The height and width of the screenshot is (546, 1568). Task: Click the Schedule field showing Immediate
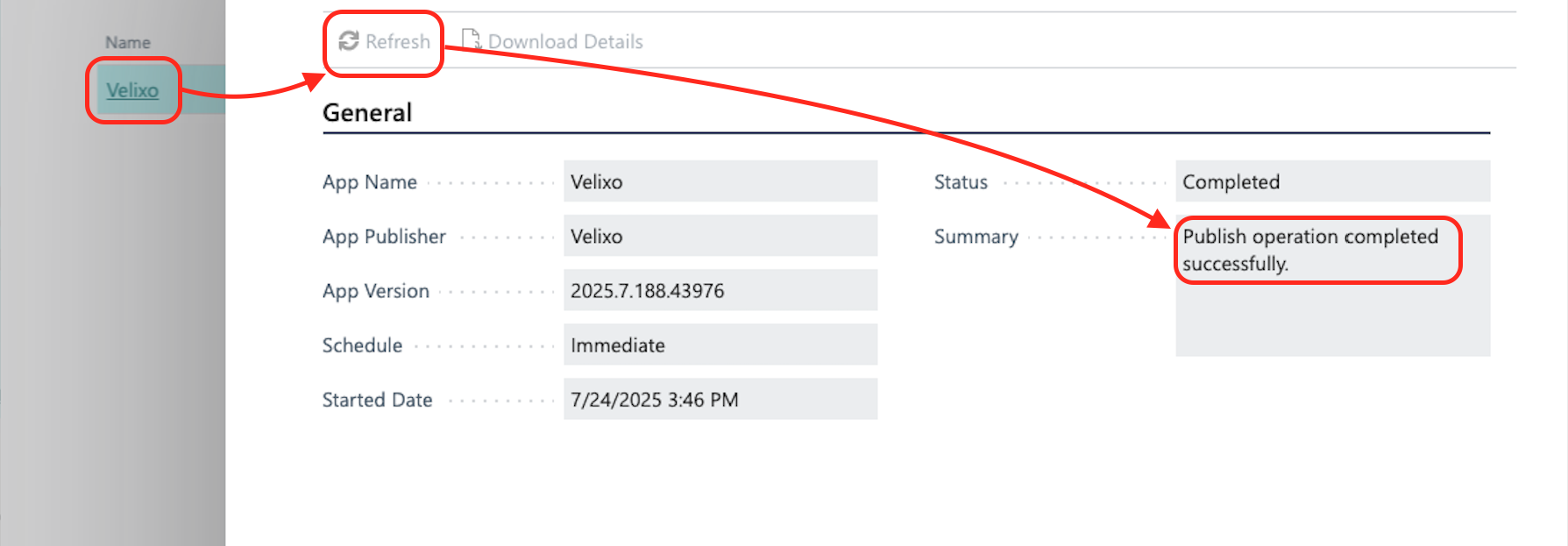[720, 344]
